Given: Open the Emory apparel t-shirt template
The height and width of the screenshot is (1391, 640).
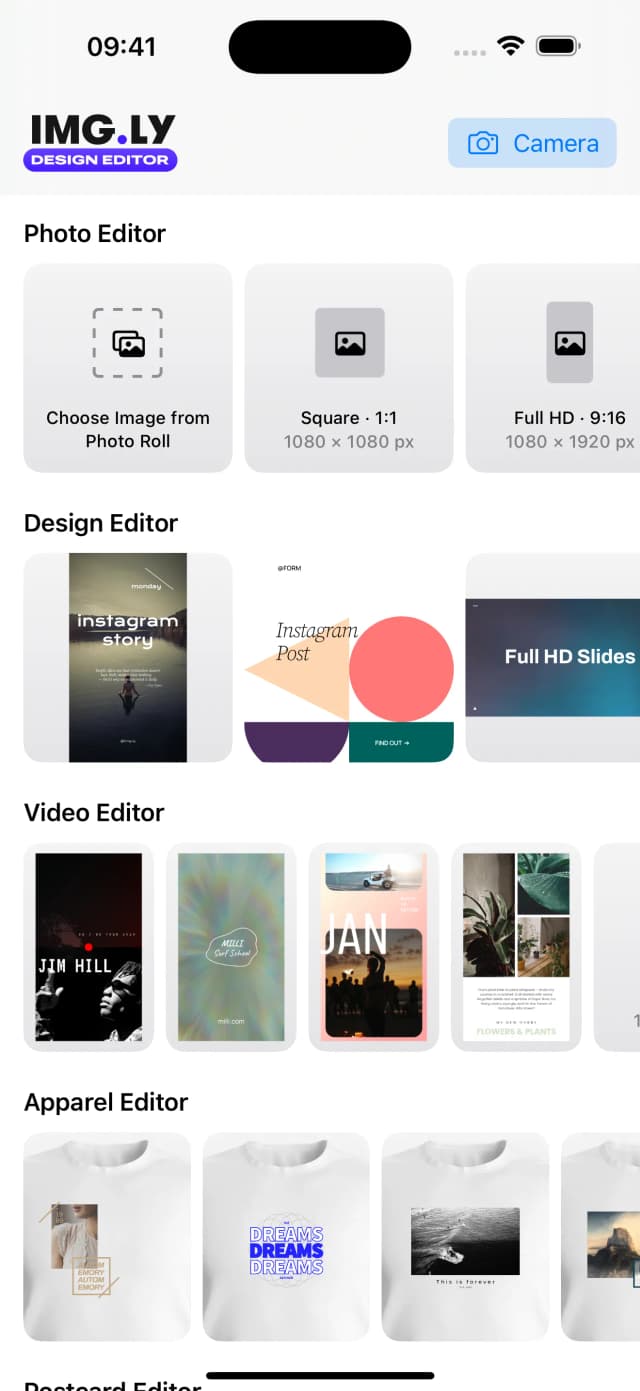Looking at the screenshot, I should (x=107, y=1237).
